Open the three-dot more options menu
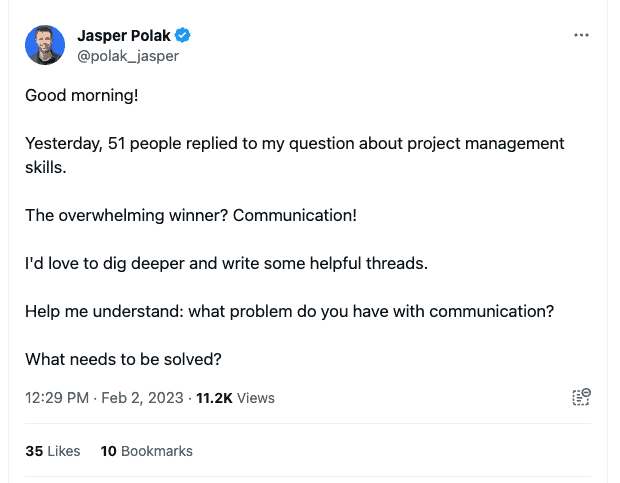 coord(581,35)
